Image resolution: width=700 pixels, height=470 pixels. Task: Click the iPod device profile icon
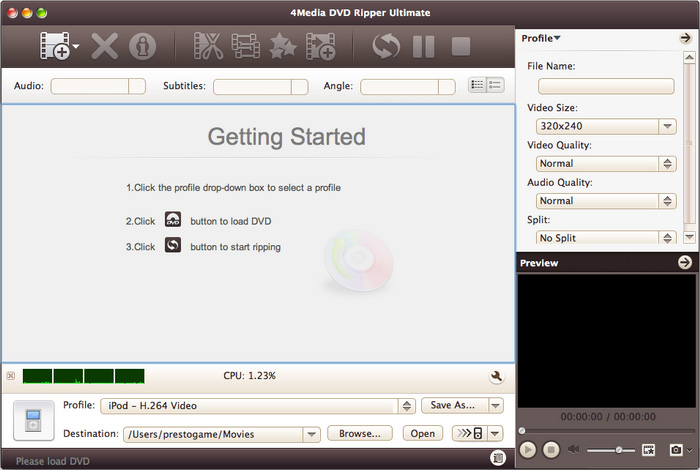(x=33, y=420)
